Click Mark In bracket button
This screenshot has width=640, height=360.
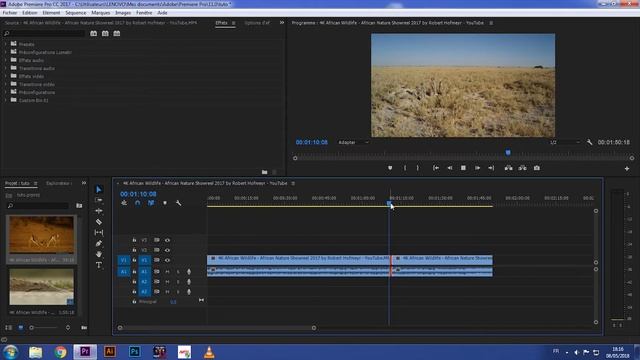[405, 168]
